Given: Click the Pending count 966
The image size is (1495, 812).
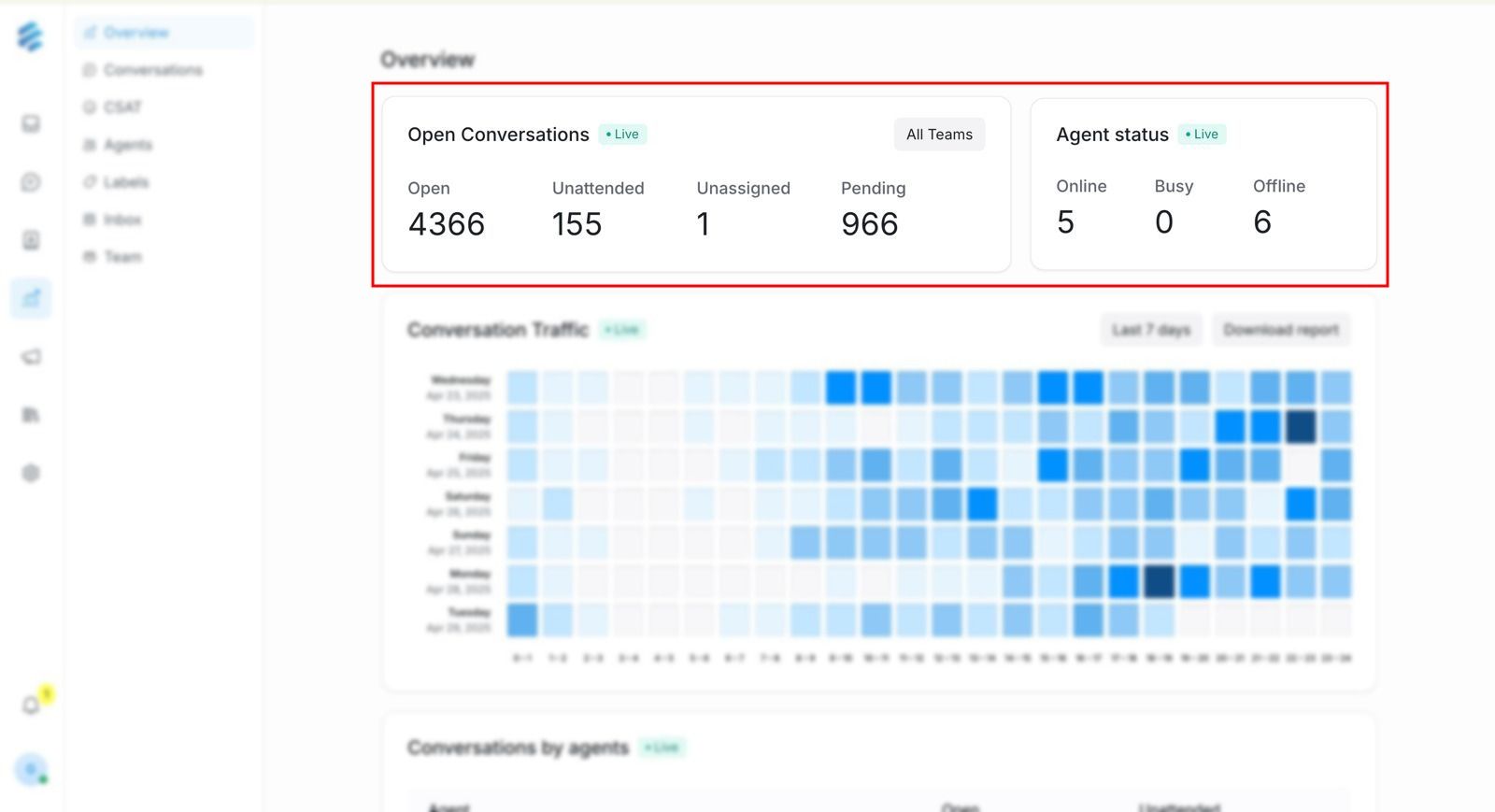Looking at the screenshot, I should 870,224.
